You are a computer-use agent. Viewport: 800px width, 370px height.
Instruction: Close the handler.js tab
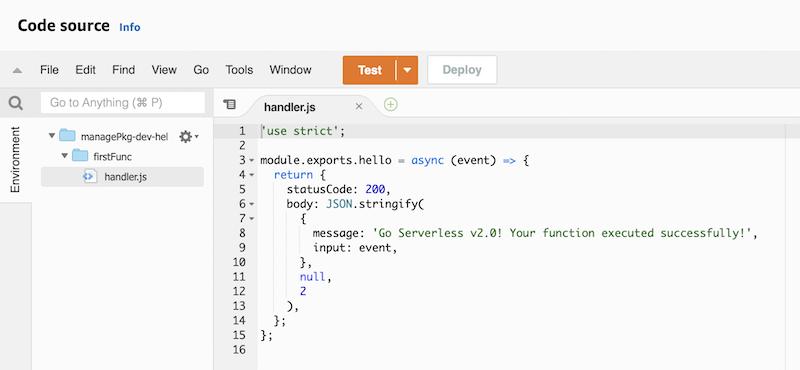point(359,107)
